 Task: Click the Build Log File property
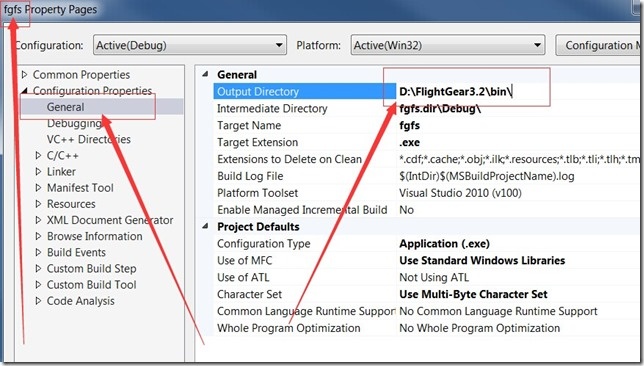click(250, 176)
